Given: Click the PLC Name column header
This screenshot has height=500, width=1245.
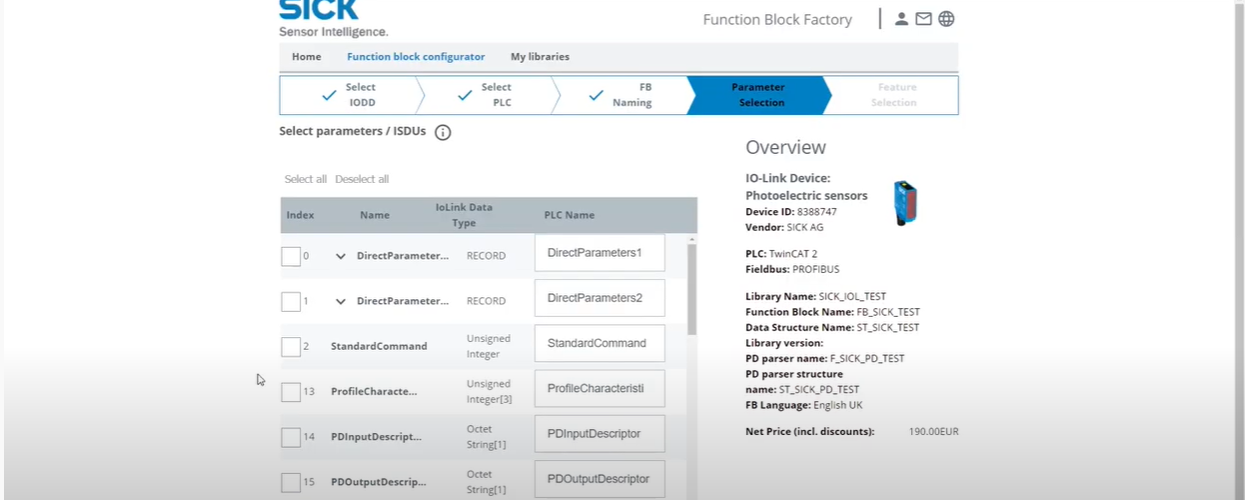Looking at the screenshot, I should 569,215.
